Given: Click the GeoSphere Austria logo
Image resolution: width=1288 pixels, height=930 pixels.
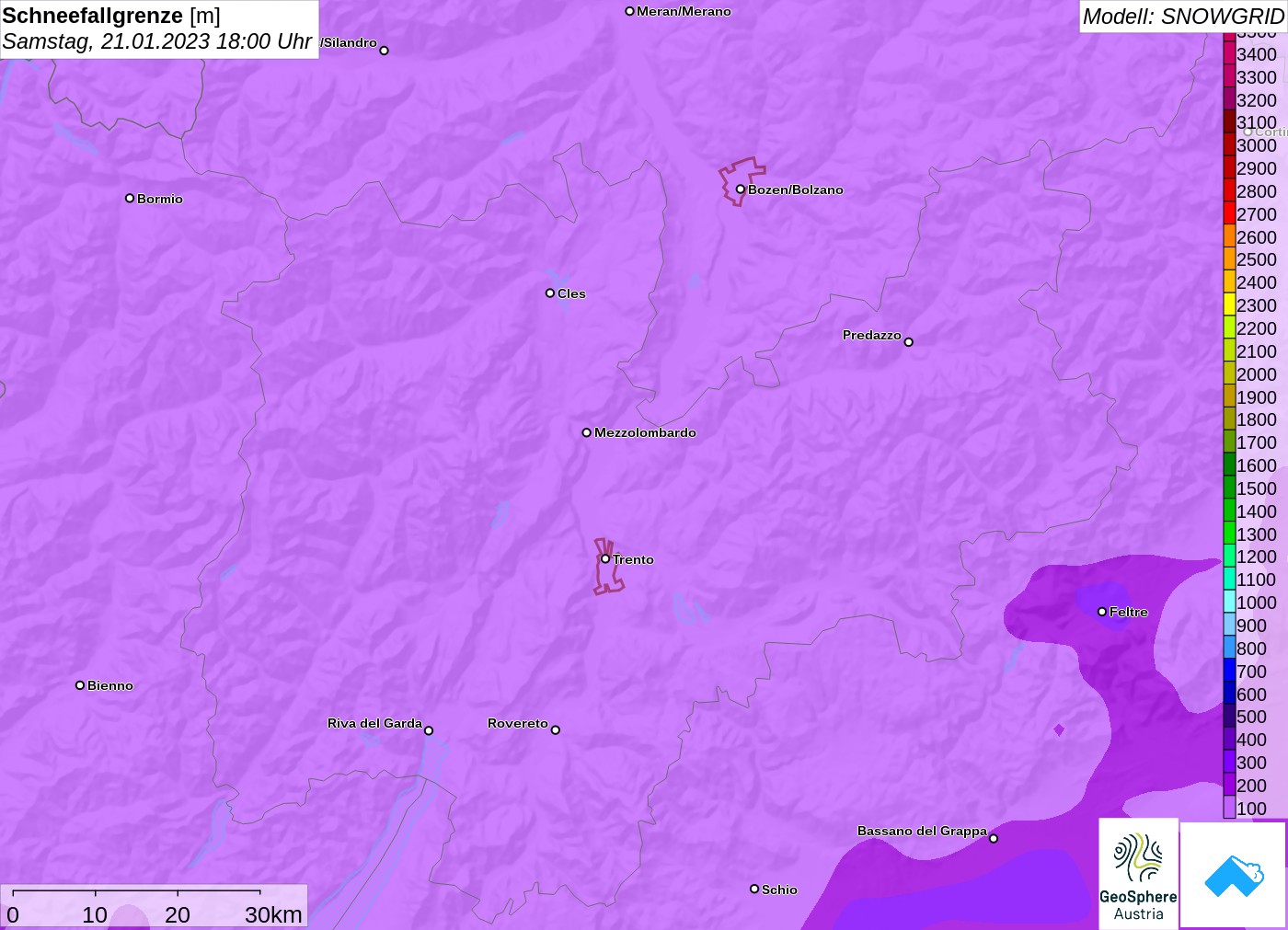Looking at the screenshot, I should click(1138, 873).
